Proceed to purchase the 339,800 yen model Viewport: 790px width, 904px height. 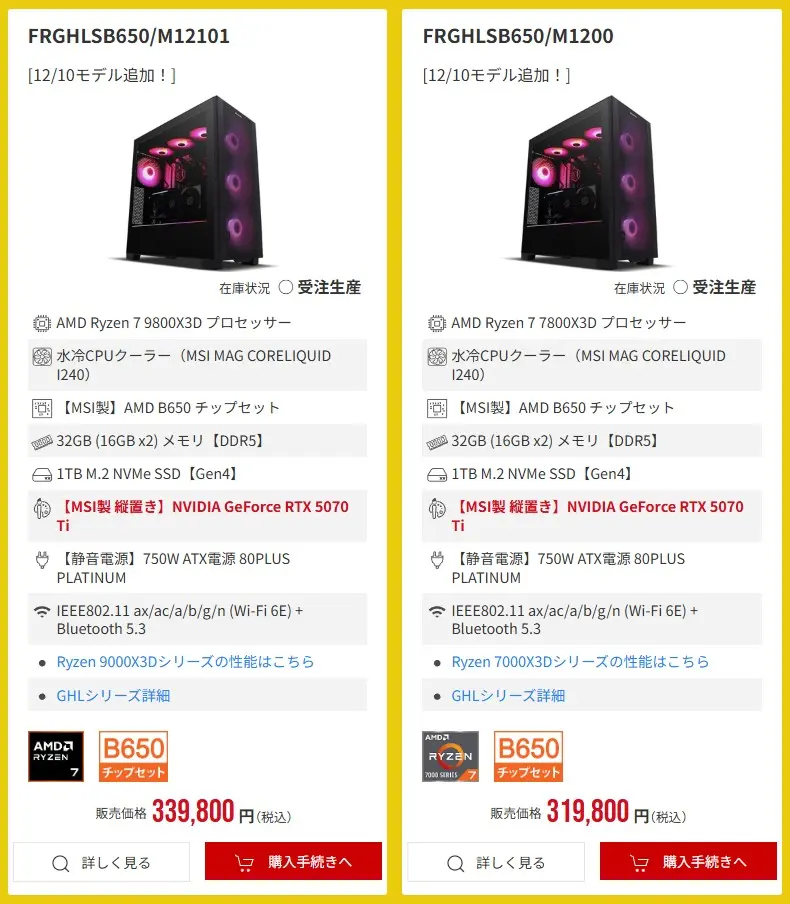[294, 861]
